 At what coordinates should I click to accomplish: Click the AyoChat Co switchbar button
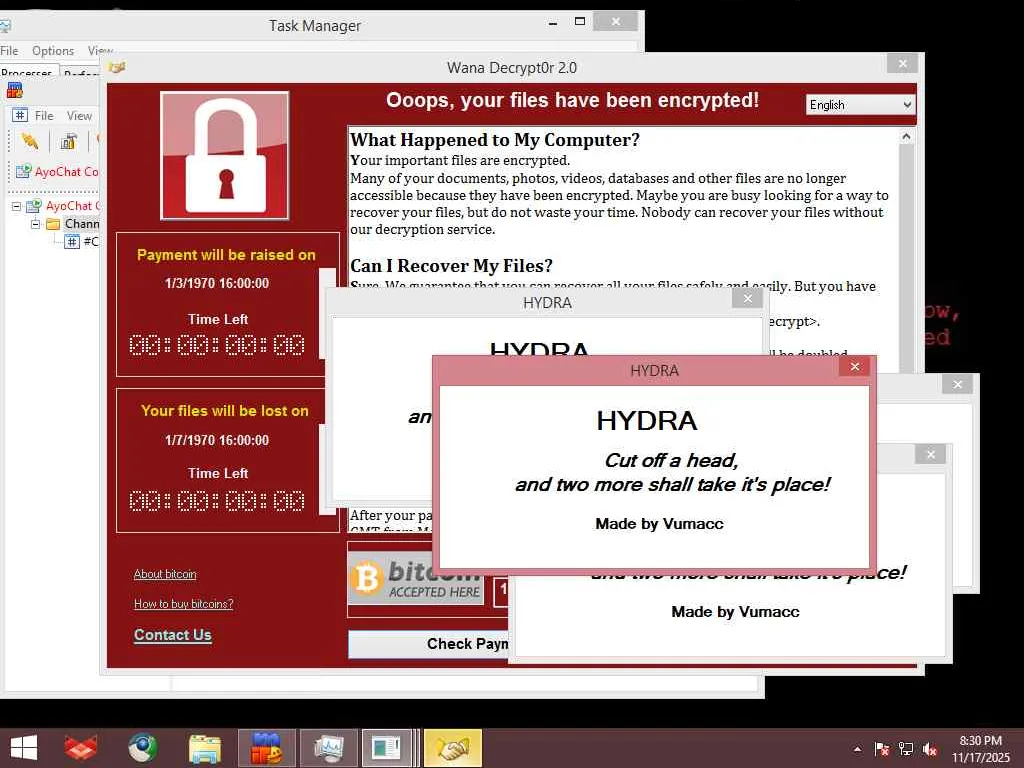pos(57,172)
